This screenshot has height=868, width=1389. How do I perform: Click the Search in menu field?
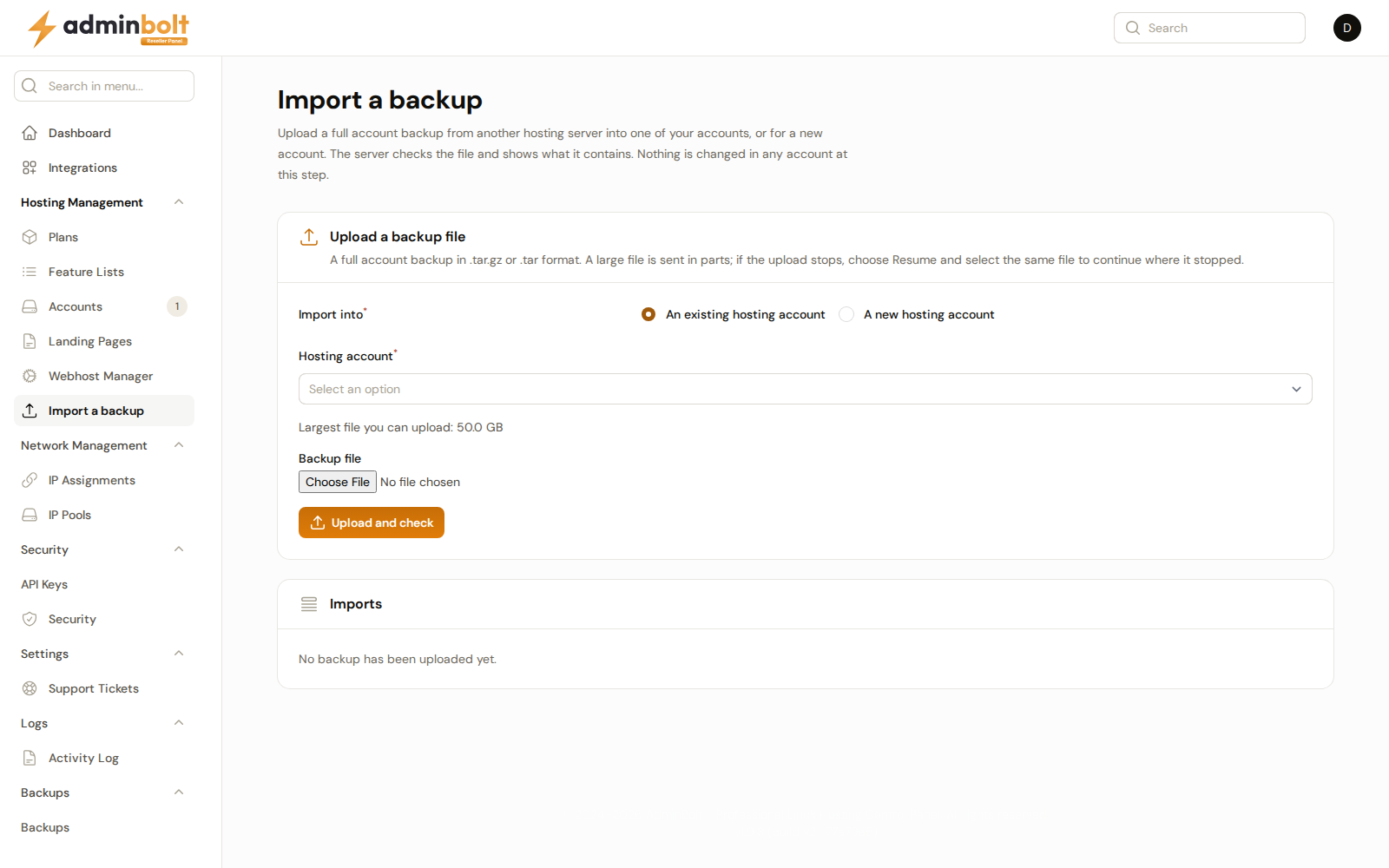pyautogui.click(x=104, y=86)
